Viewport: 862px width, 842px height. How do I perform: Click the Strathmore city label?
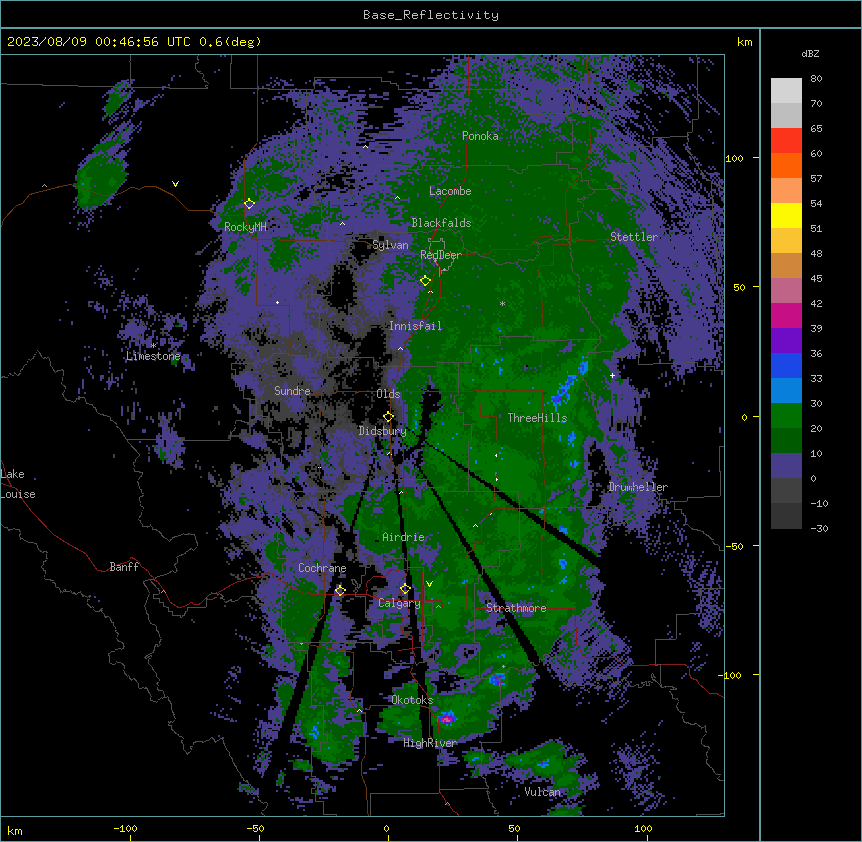pos(516,608)
